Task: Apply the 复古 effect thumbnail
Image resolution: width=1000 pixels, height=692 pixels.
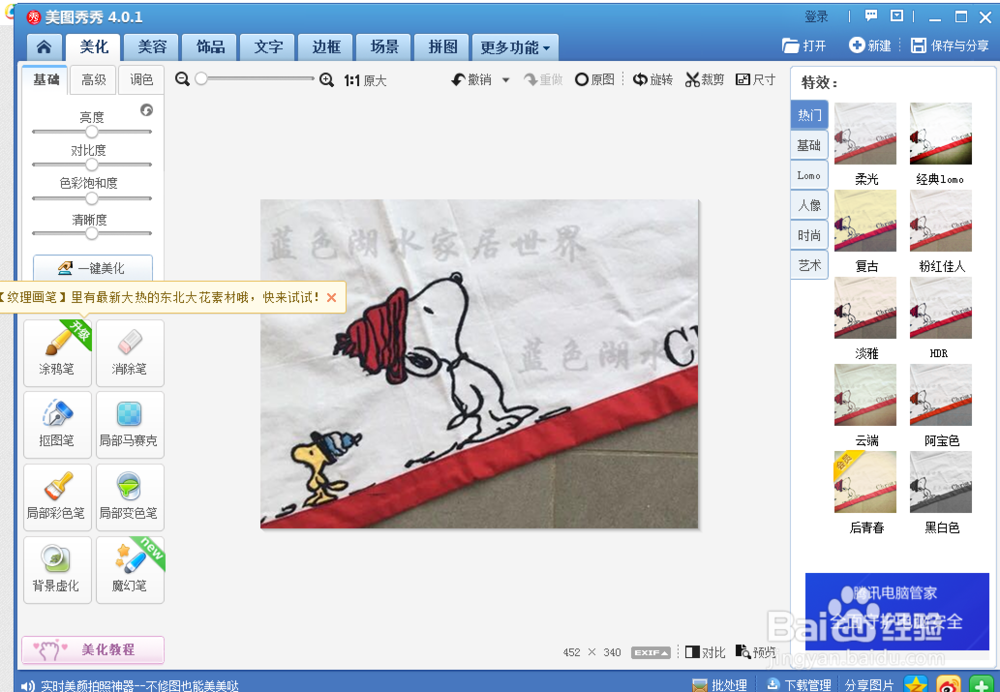Action: click(865, 221)
